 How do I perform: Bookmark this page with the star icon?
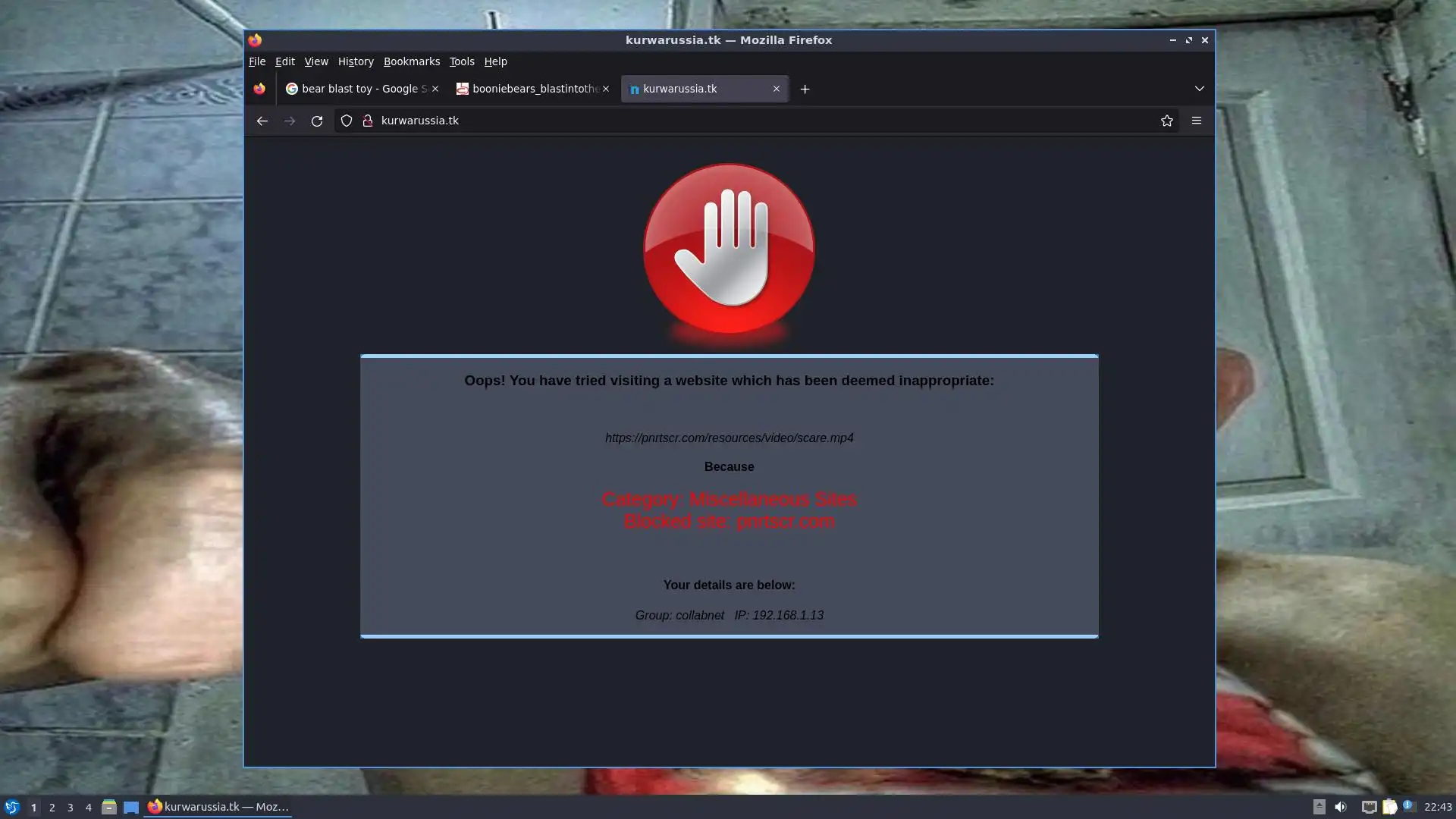point(1166,121)
